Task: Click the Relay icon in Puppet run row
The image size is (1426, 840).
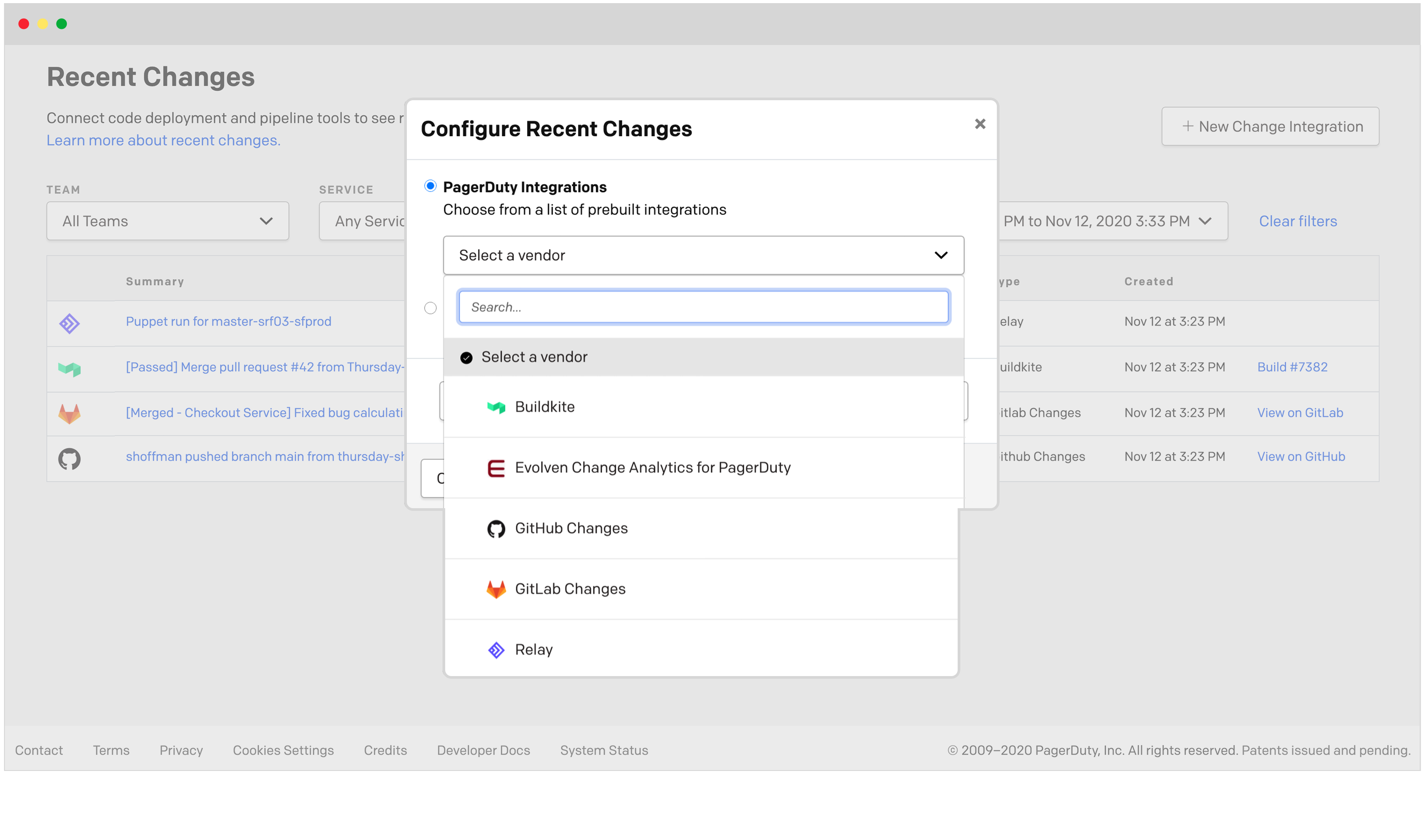Action: [69, 323]
